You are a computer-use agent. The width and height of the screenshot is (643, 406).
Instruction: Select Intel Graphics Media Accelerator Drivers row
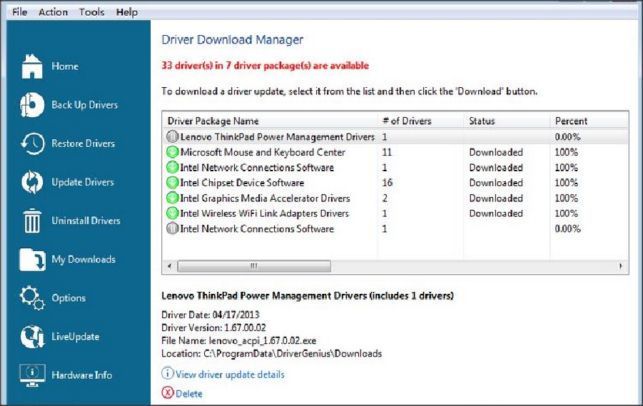pos(395,198)
